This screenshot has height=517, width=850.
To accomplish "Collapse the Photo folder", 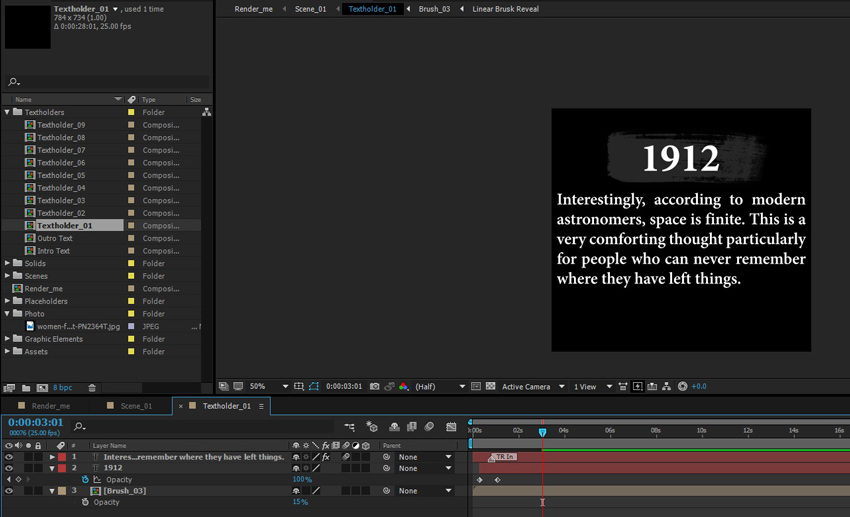I will click(7, 314).
